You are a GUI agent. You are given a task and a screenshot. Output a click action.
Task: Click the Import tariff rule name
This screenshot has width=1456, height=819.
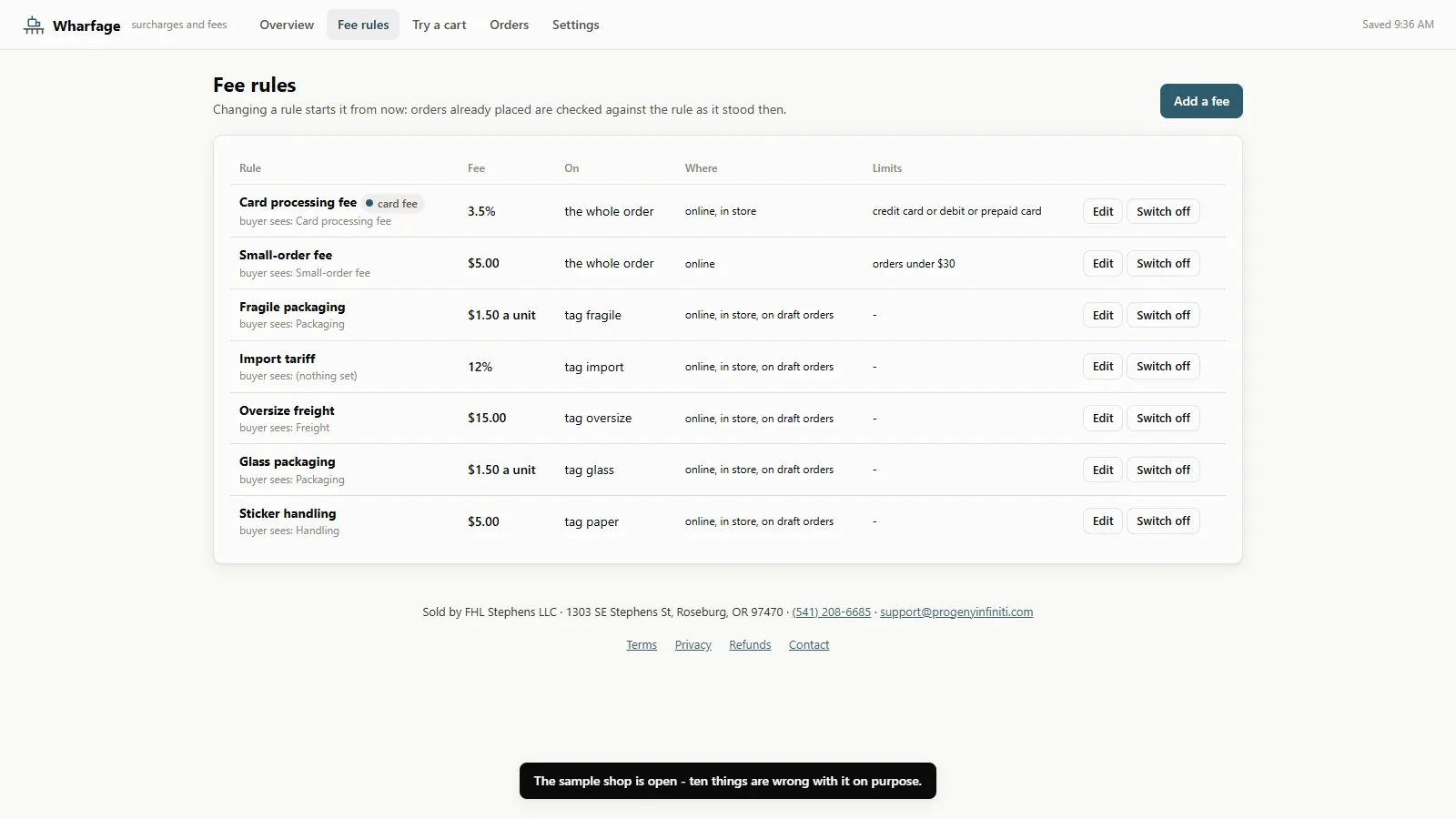pyautogui.click(x=278, y=359)
